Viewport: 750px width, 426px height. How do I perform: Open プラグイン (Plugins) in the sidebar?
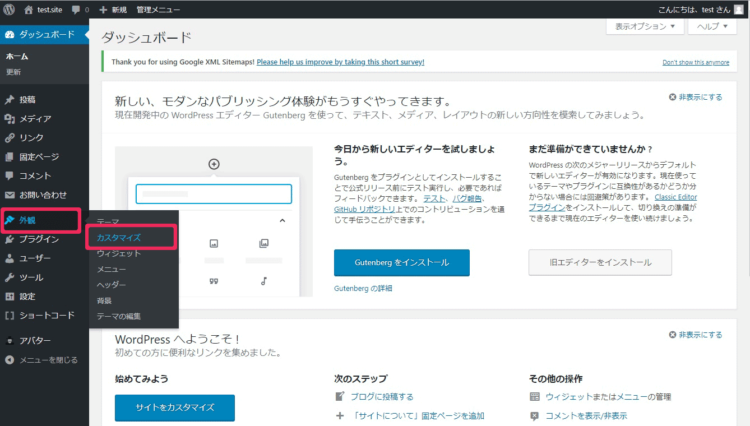pyautogui.click(x=38, y=239)
